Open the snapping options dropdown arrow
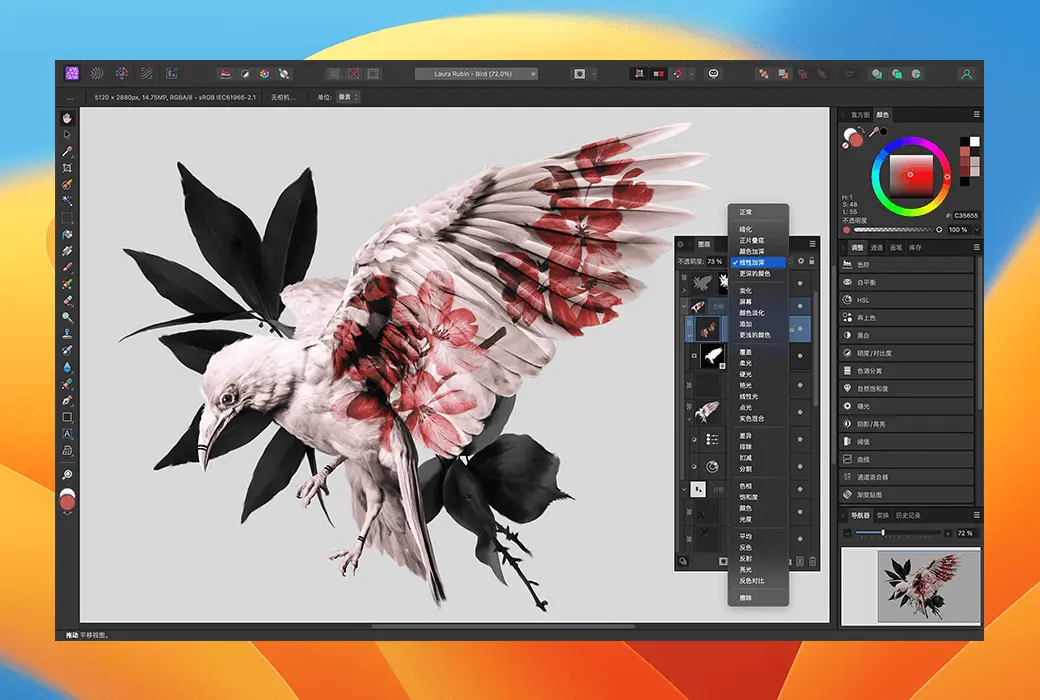This screenshot has width=1040, height=700. click(x=692, y=74)
